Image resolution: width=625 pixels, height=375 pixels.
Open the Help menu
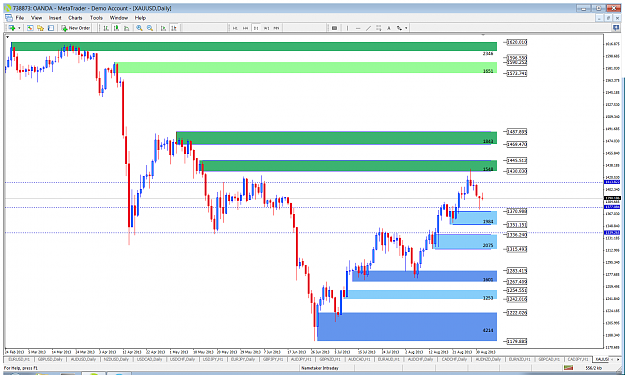click(140, 18)
